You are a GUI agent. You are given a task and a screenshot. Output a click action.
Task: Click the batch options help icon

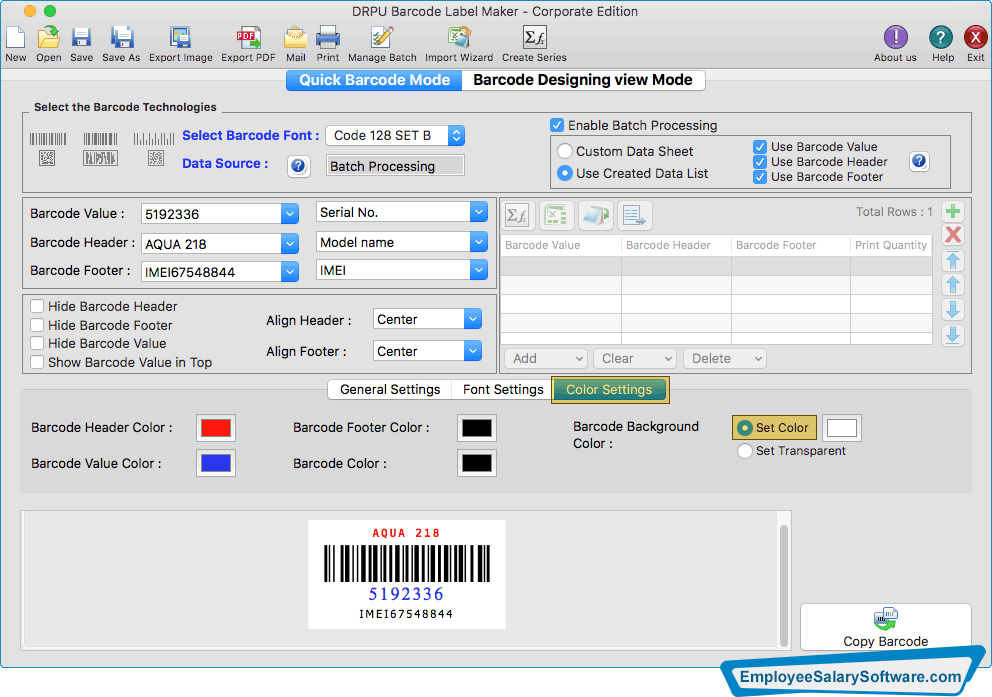click(x=919, y=161)
